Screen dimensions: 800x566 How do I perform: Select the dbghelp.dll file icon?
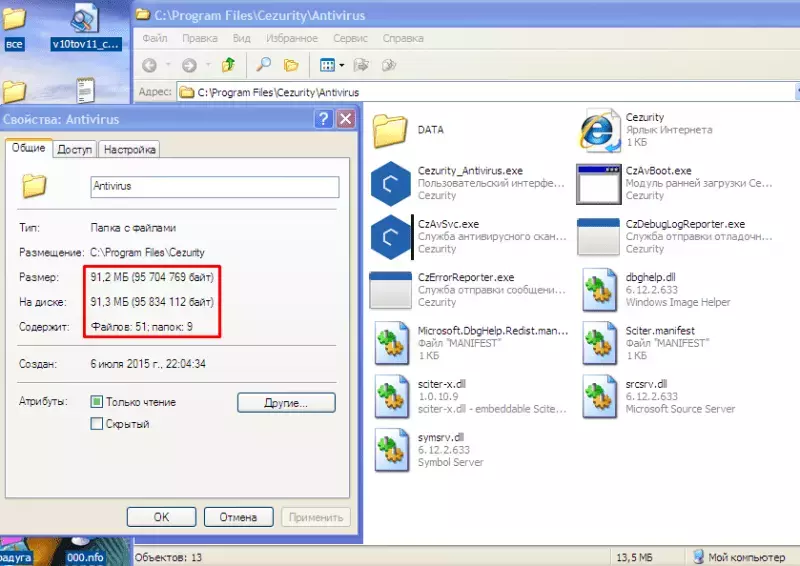pyautogui.click(x=599, y=290)
